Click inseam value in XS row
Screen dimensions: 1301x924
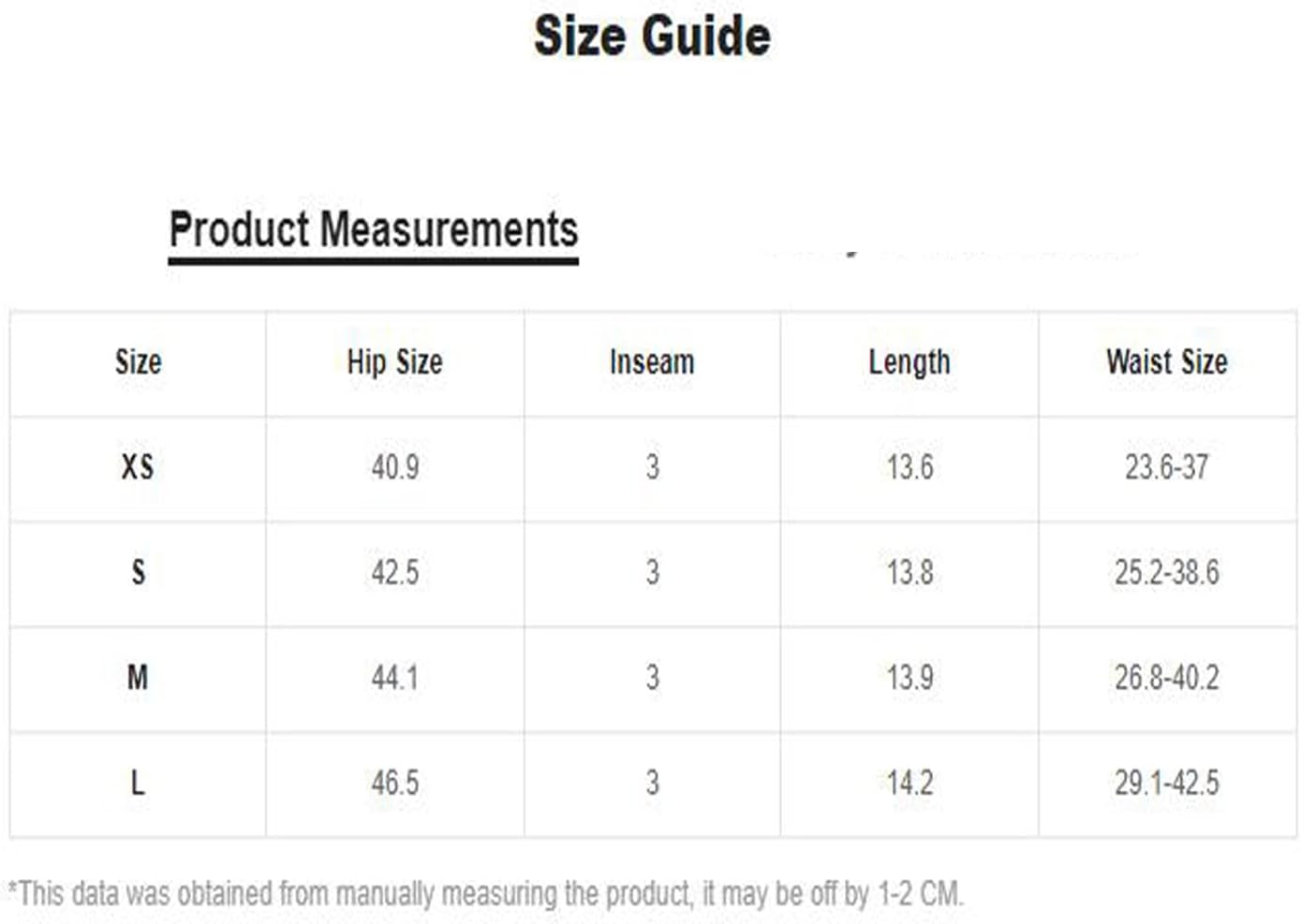(652, 466)
